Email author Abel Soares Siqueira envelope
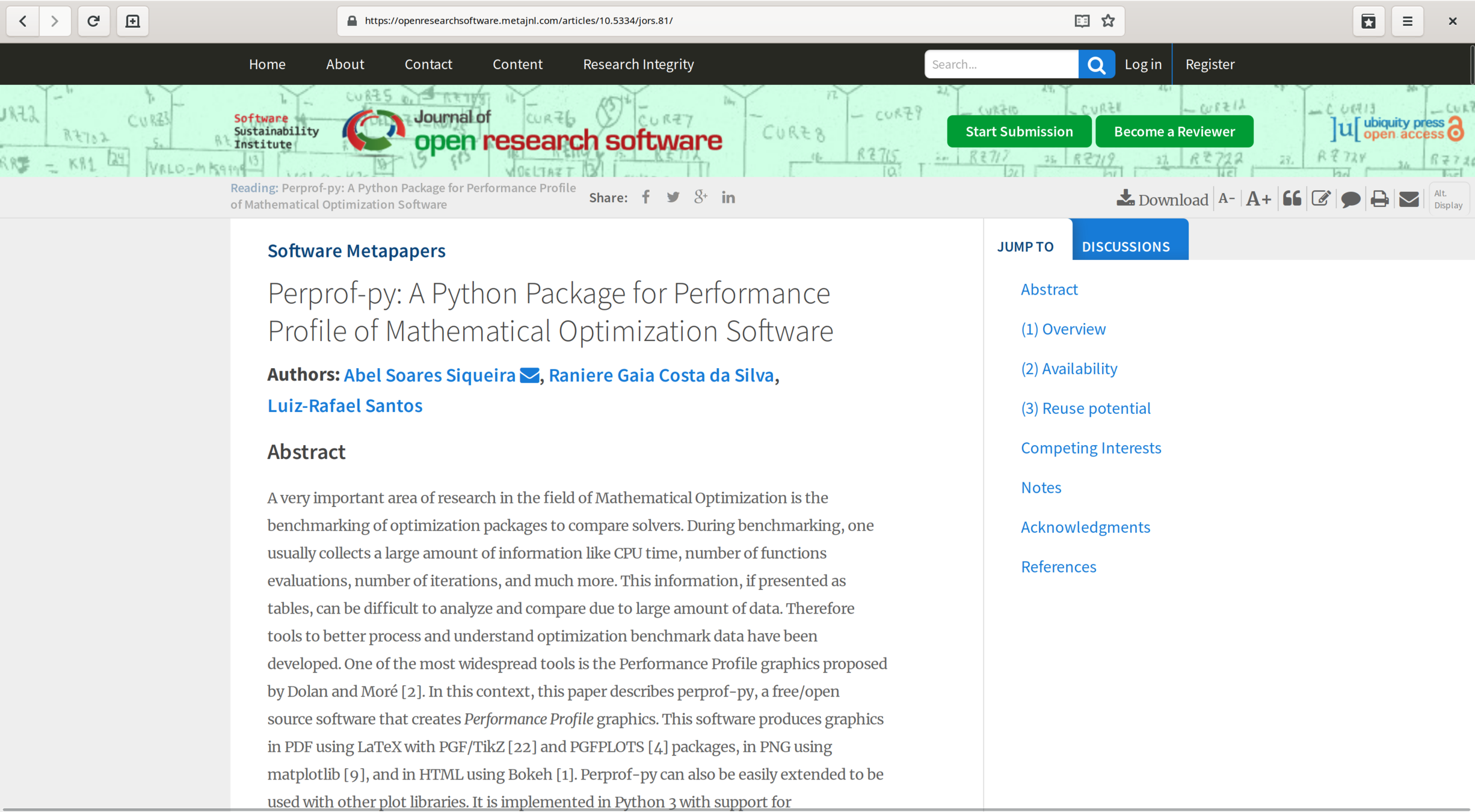This screenshot has height=812, width=1475. tap(529, 375)
